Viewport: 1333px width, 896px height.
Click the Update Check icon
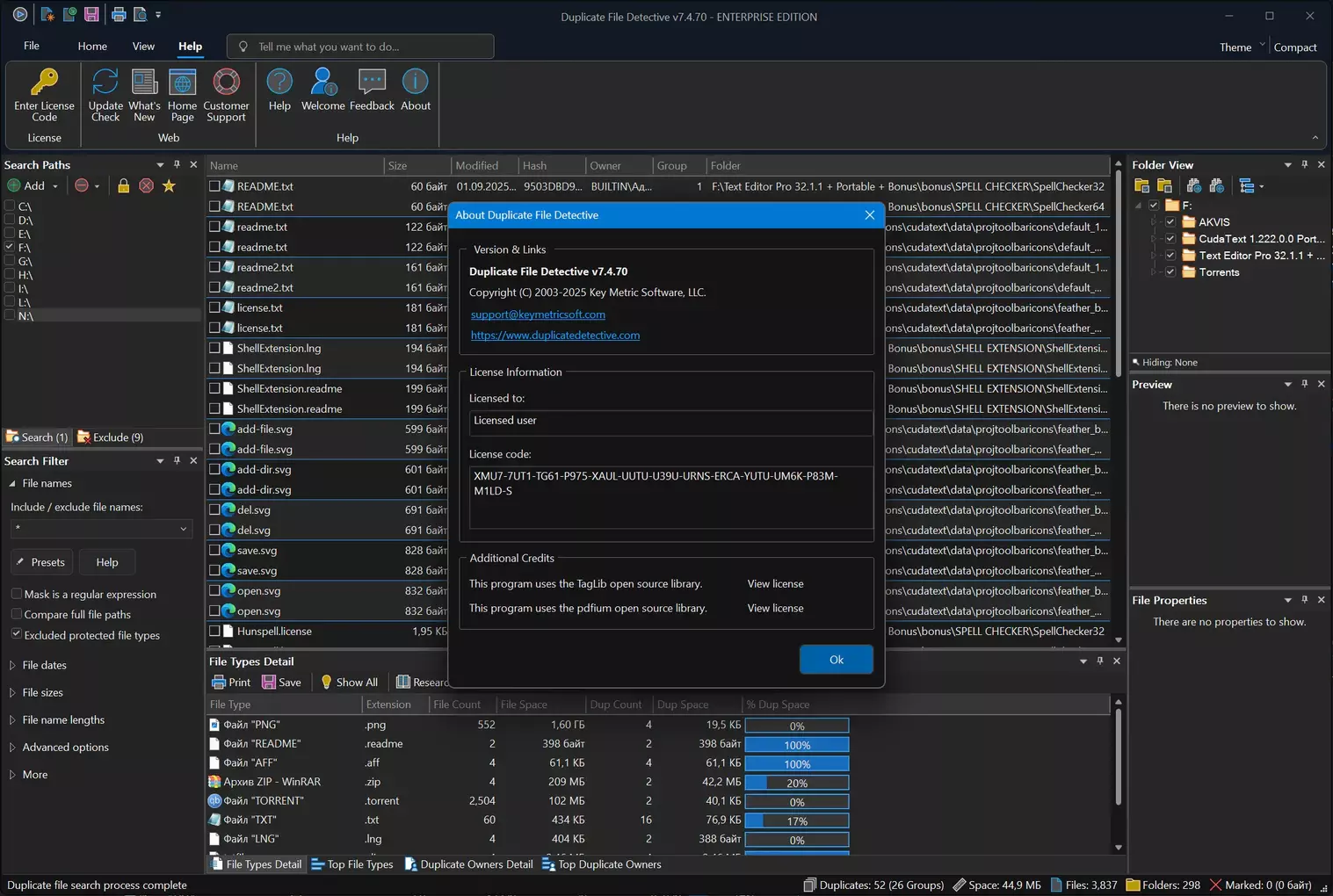click(x=105, y=83)
